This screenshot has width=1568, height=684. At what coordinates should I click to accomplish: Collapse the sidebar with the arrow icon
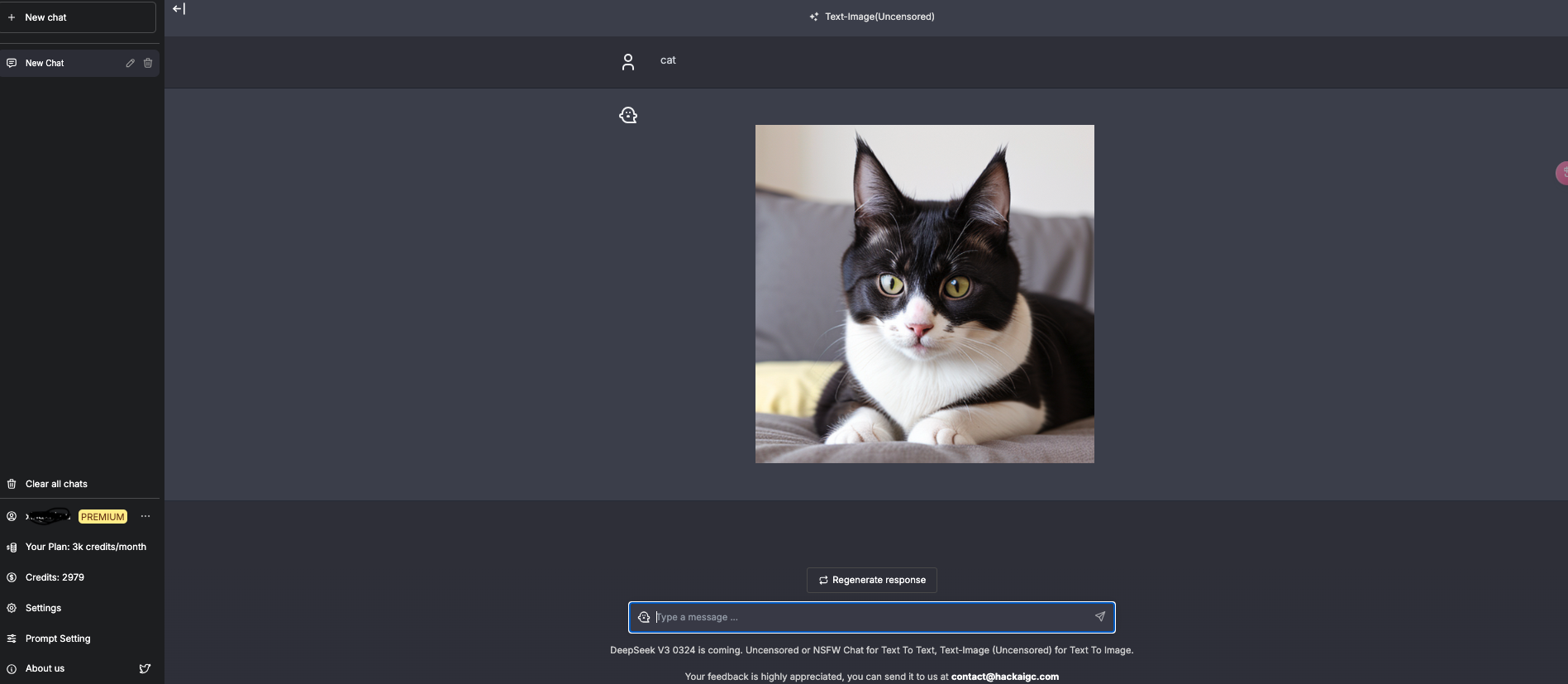pyautogui.click(x=179, y=9)
